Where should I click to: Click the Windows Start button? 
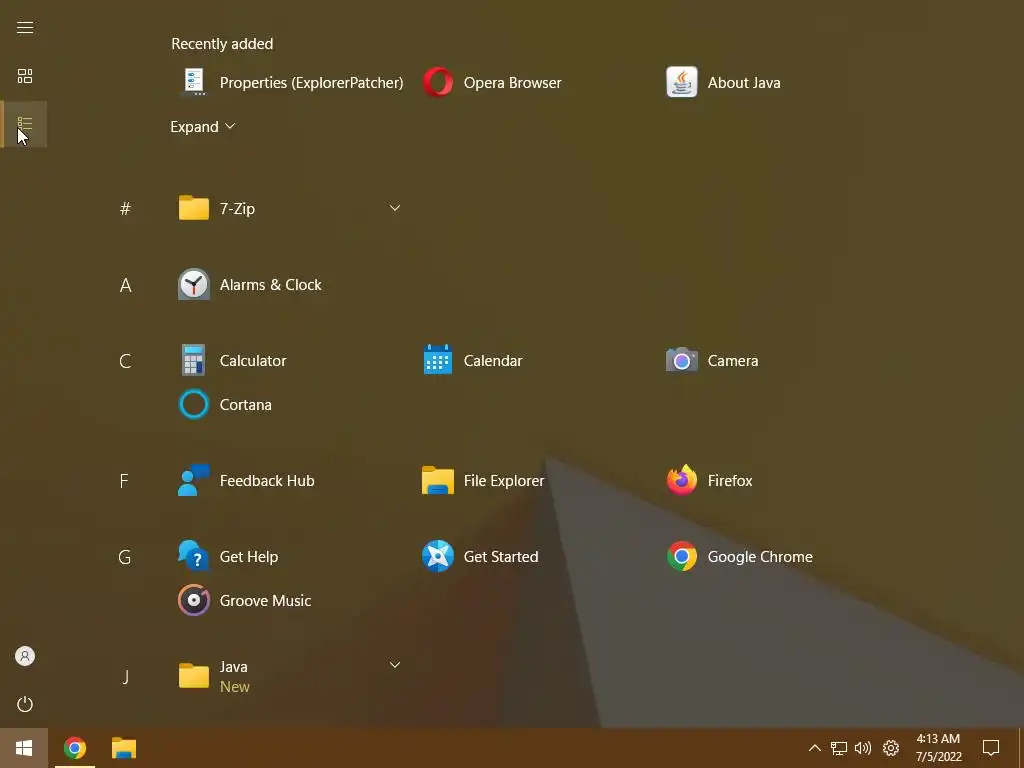click(x=24, y=748)
